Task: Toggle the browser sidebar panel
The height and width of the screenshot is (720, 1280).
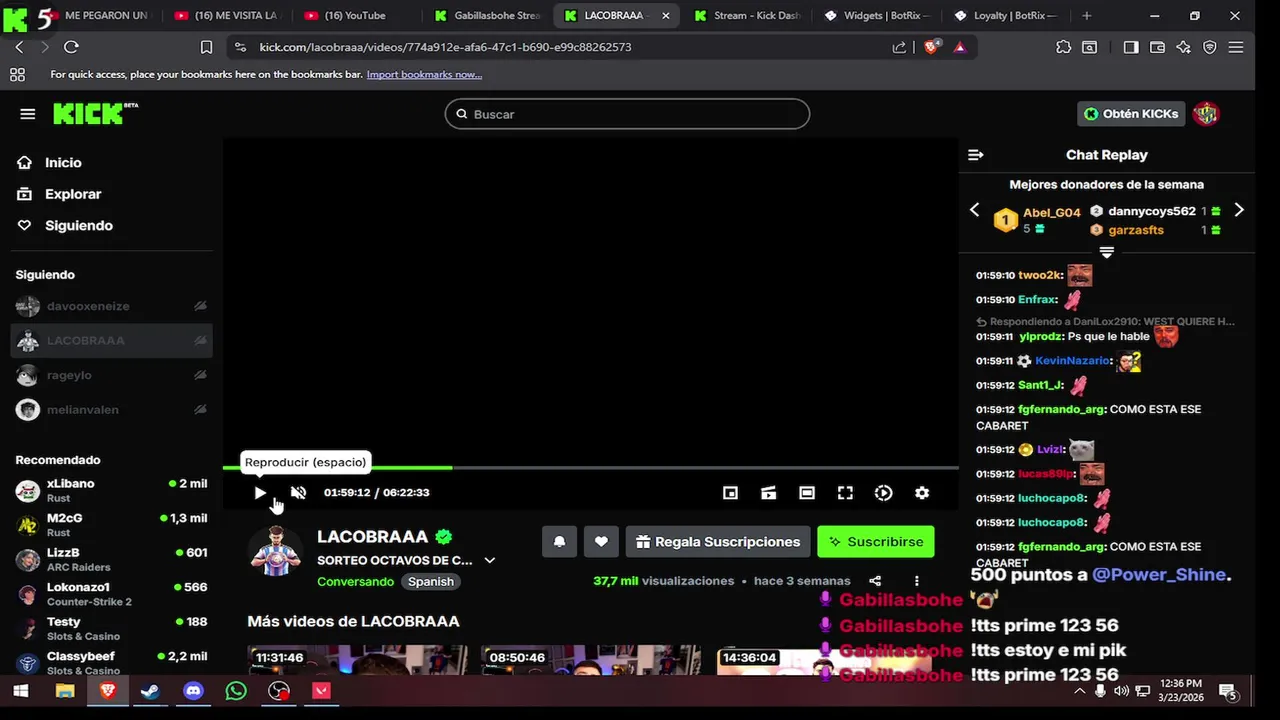Action: point(1131,47)
